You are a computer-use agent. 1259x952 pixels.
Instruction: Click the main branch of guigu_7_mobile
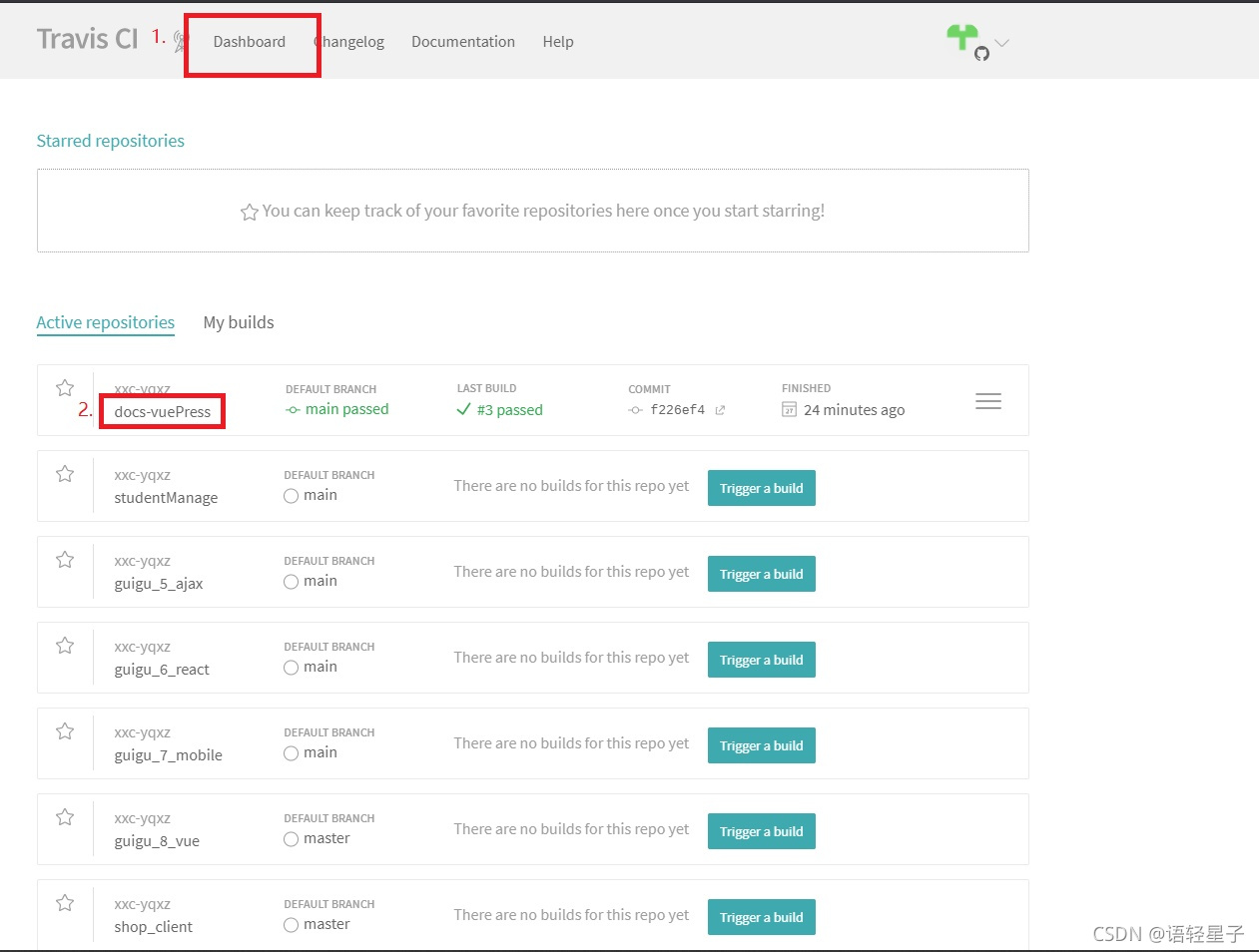click(311, 752)
